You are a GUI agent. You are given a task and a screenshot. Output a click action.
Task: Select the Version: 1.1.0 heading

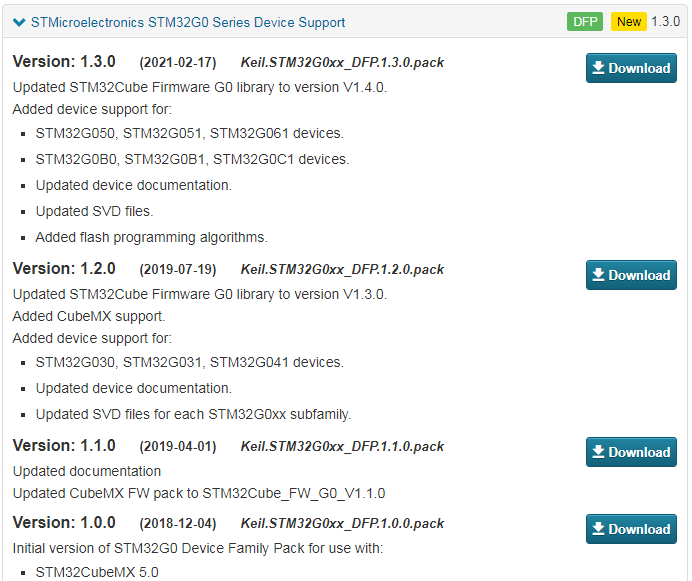pyautogui.click(x=64, y=446)
